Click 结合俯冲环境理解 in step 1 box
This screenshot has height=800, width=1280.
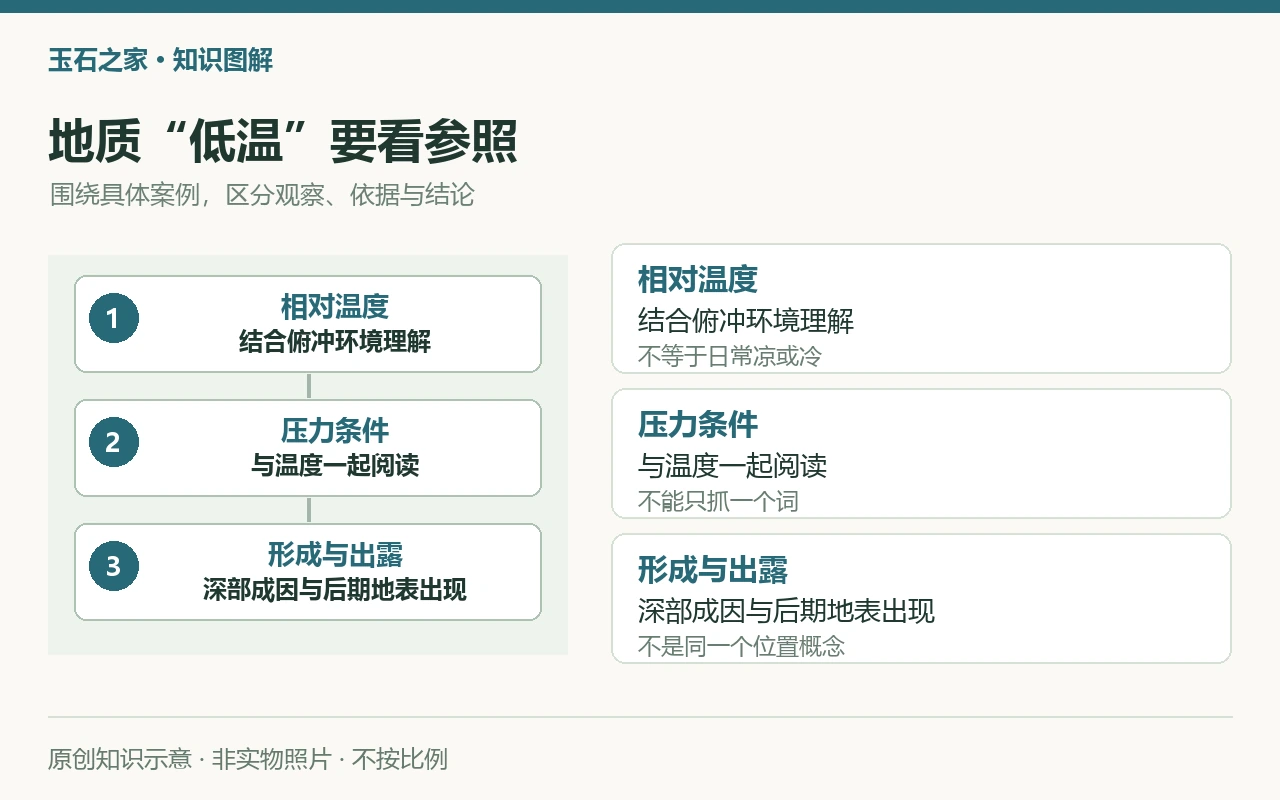click(x=335, y=342)
